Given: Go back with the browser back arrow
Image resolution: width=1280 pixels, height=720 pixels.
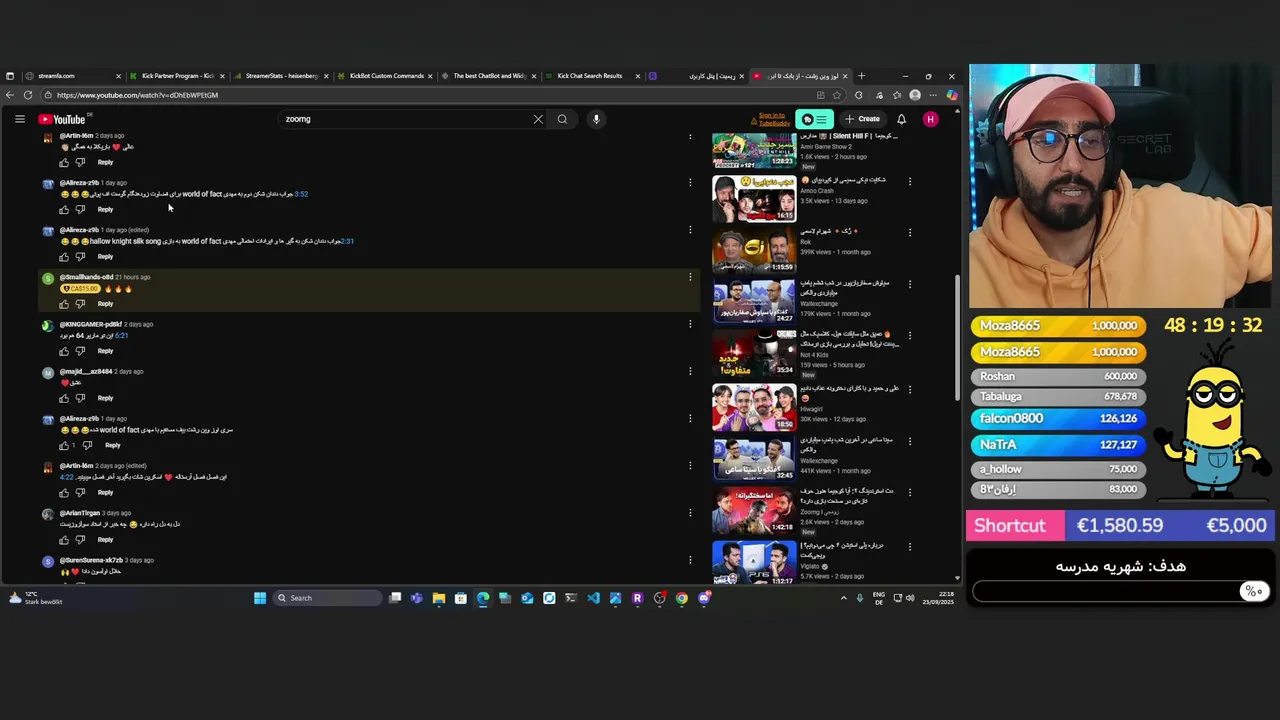Looking at the screenshot, I should [x=10, y=95].
